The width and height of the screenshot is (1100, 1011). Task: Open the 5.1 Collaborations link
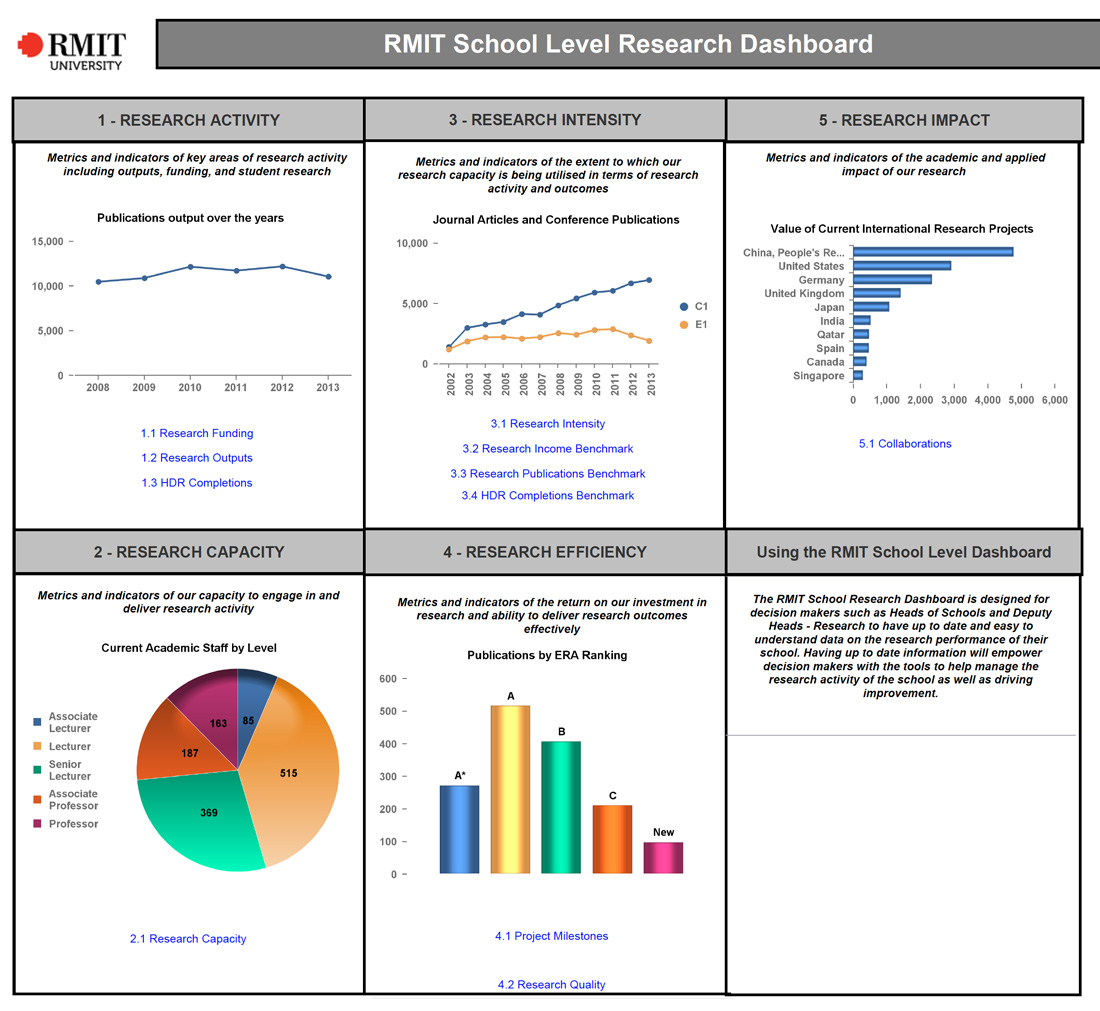(905, 443)
